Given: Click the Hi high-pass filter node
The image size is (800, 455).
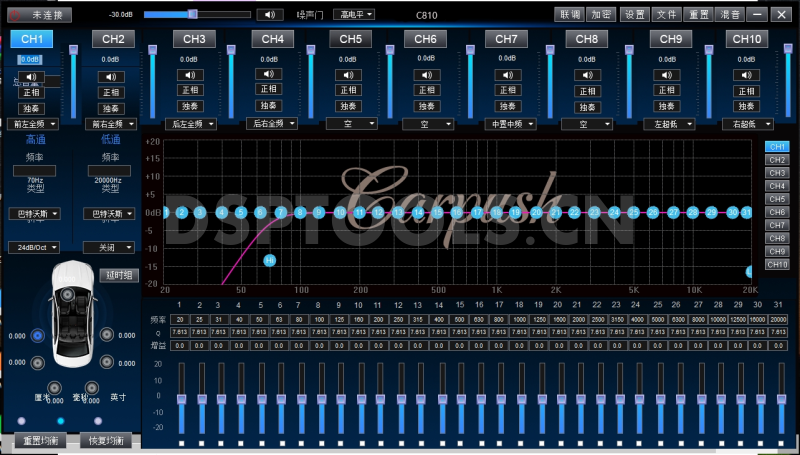Looking at the screenshot, I should click(x=269, y=260).
